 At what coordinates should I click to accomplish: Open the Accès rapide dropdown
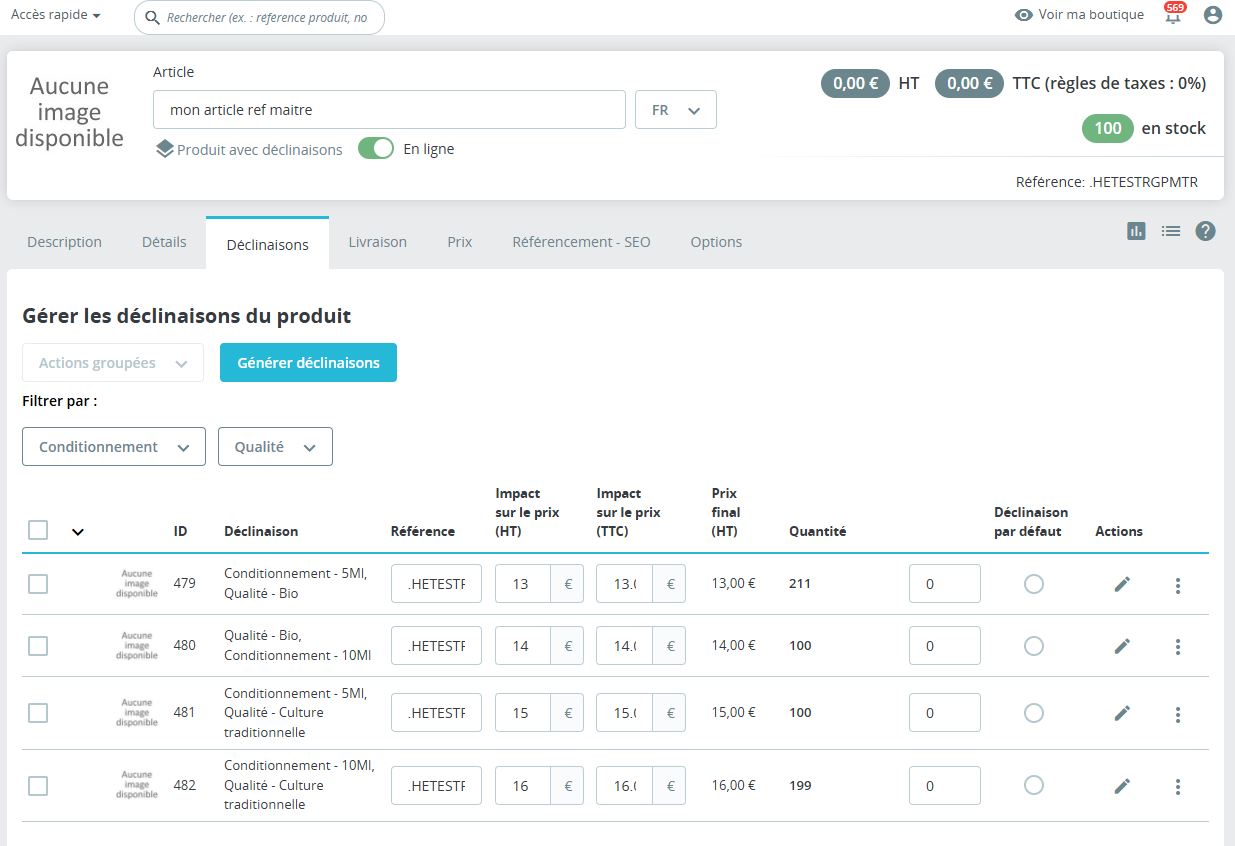click(x=56, y=15)
